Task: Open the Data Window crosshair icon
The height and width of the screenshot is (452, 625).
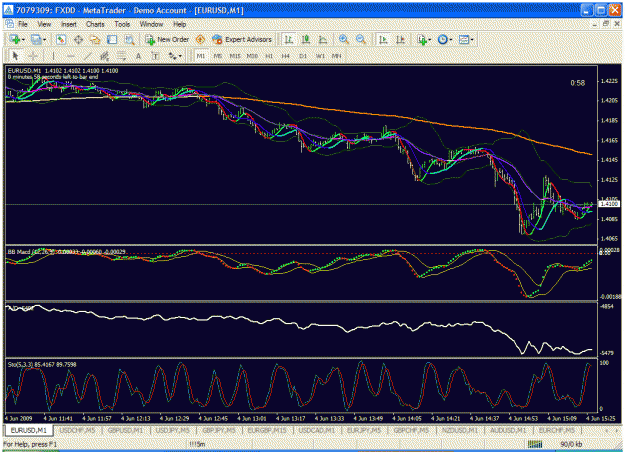Action: [x=78, y=39]
